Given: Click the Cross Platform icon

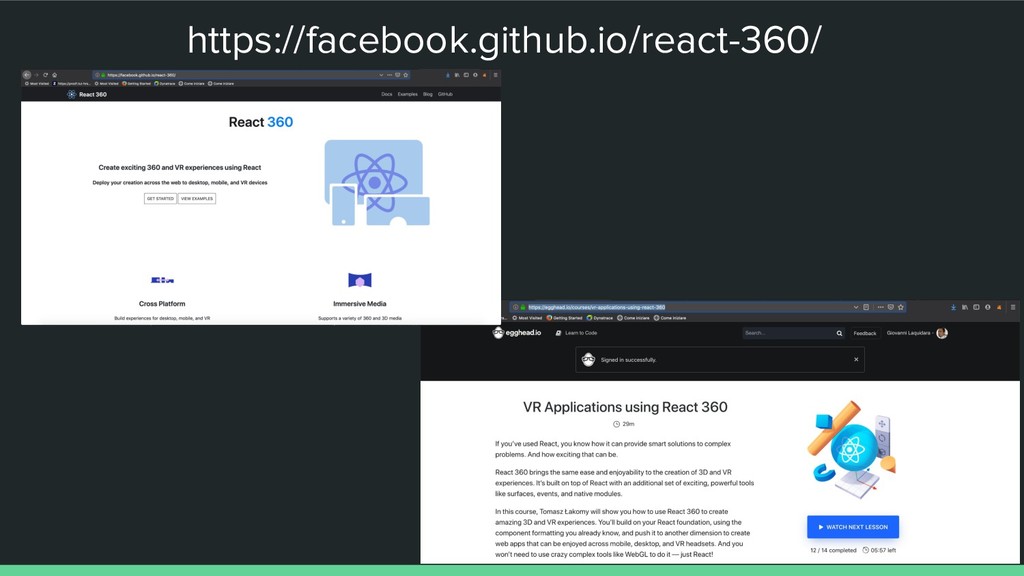Looking at the screenshot, I should tap(162, 280).
